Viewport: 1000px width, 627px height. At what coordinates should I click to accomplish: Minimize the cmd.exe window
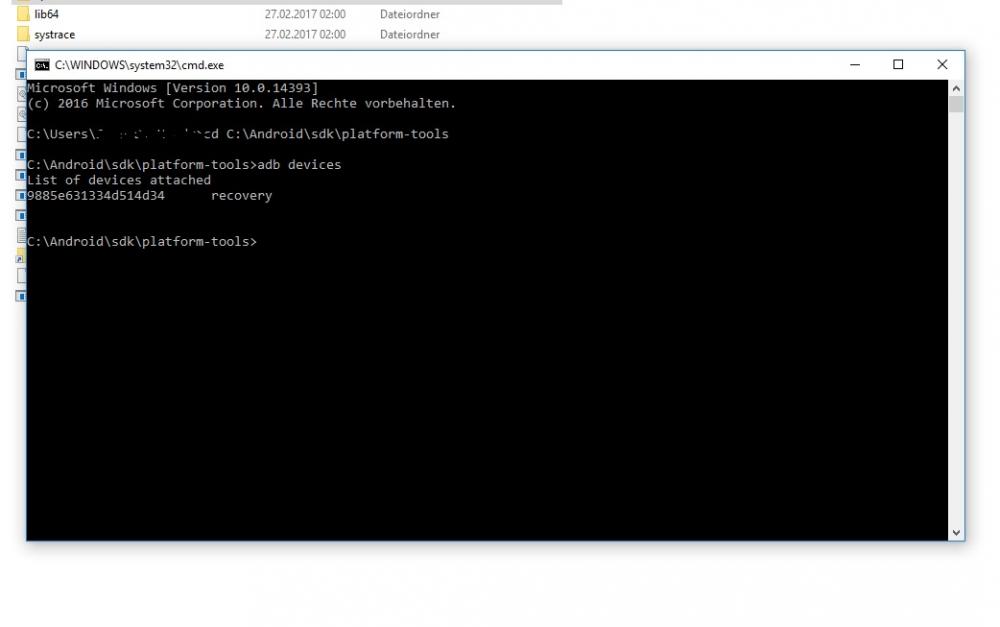pos(855,65)
